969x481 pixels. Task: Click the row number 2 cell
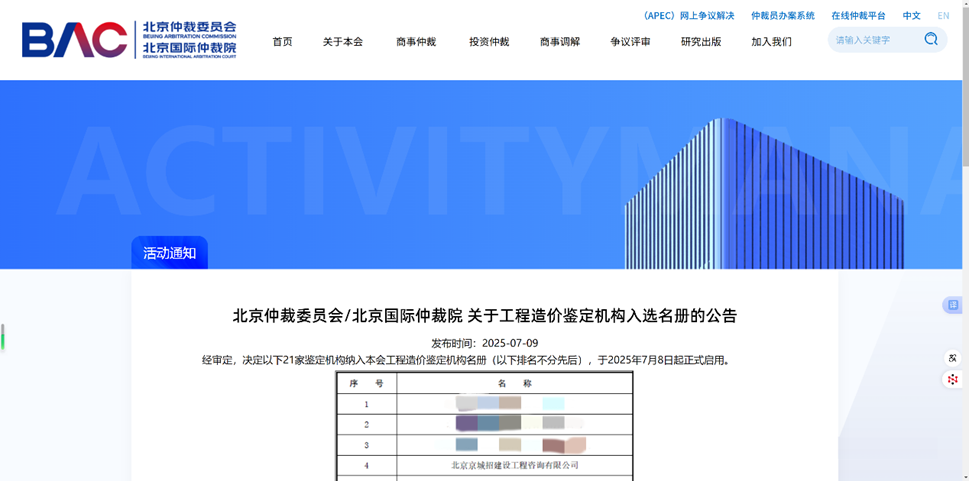tap(366, 425)
